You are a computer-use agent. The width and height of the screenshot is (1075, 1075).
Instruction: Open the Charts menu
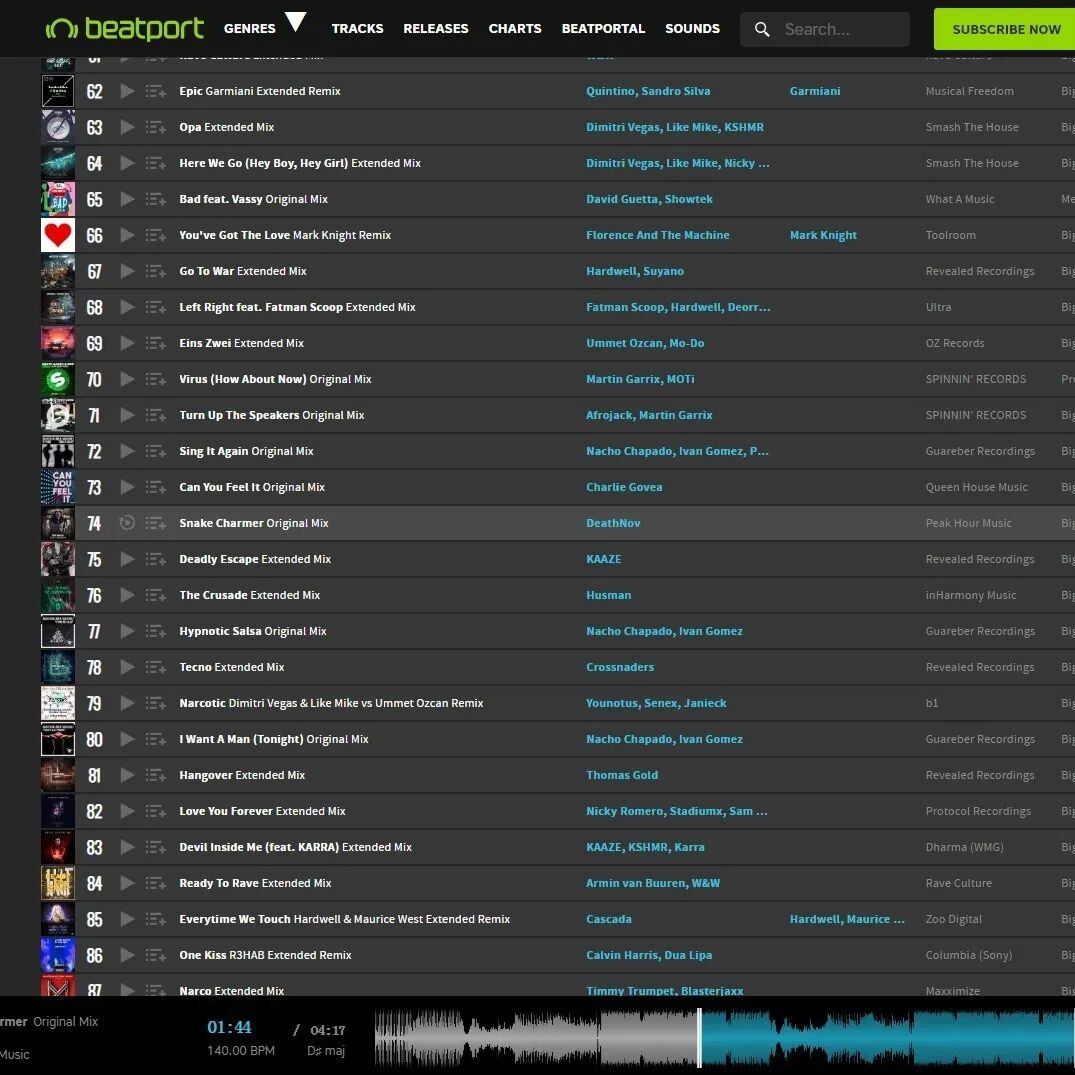tap(515, 29)
